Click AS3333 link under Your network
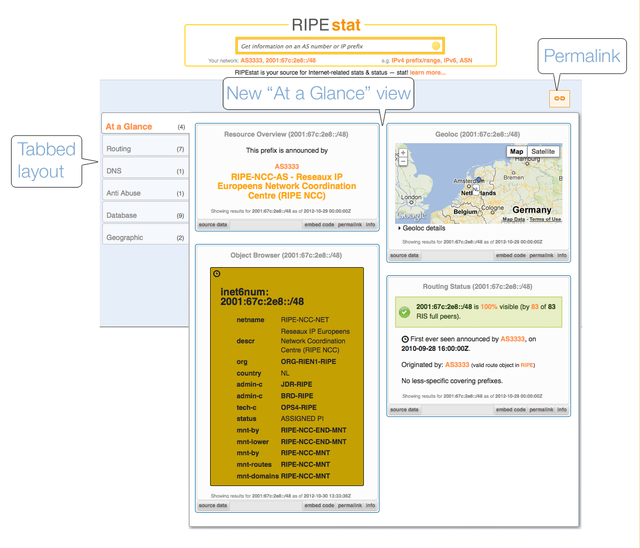This screenshot has width=640, height=548. click(x=251, y=60)
